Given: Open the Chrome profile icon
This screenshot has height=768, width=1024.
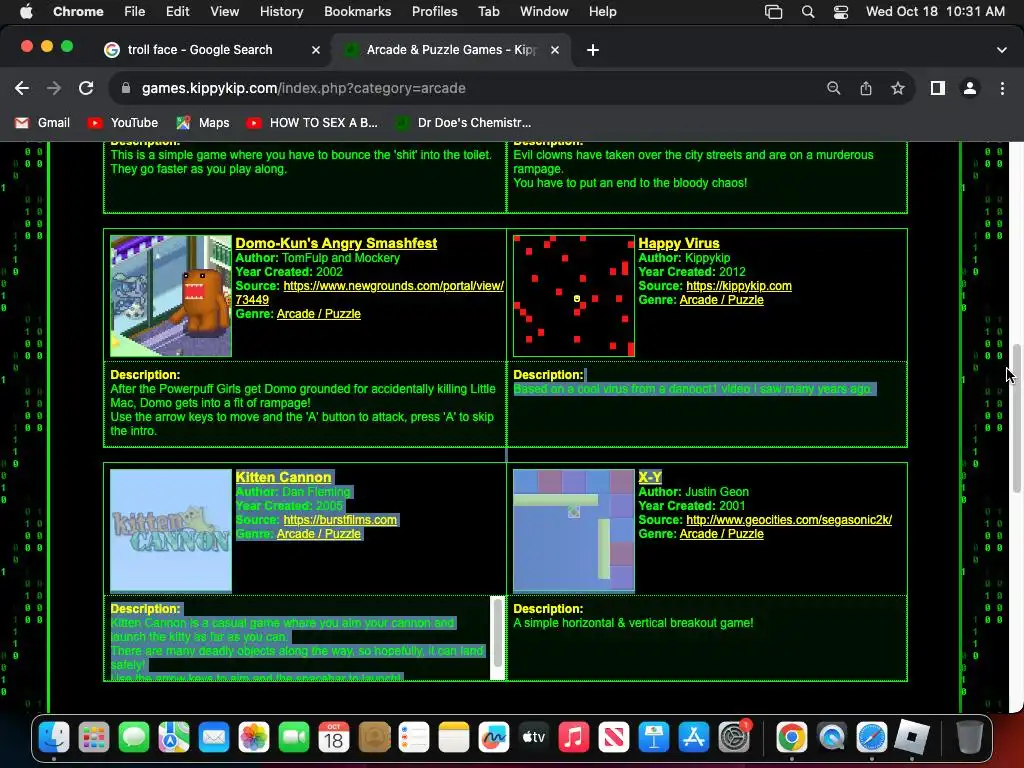Looking at the screenshot, I should click(x=970, y=88).
